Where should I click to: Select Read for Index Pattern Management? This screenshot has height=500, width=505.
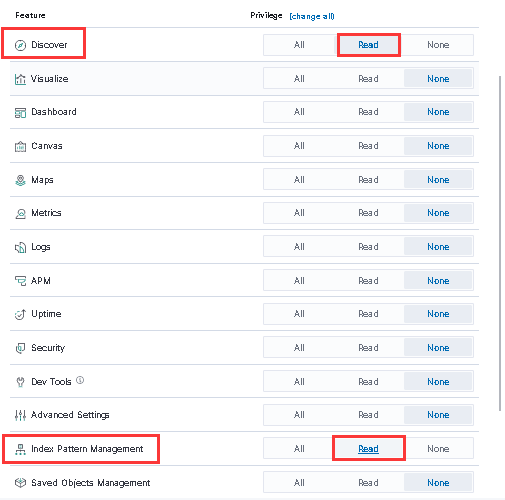tap(368, 449)
